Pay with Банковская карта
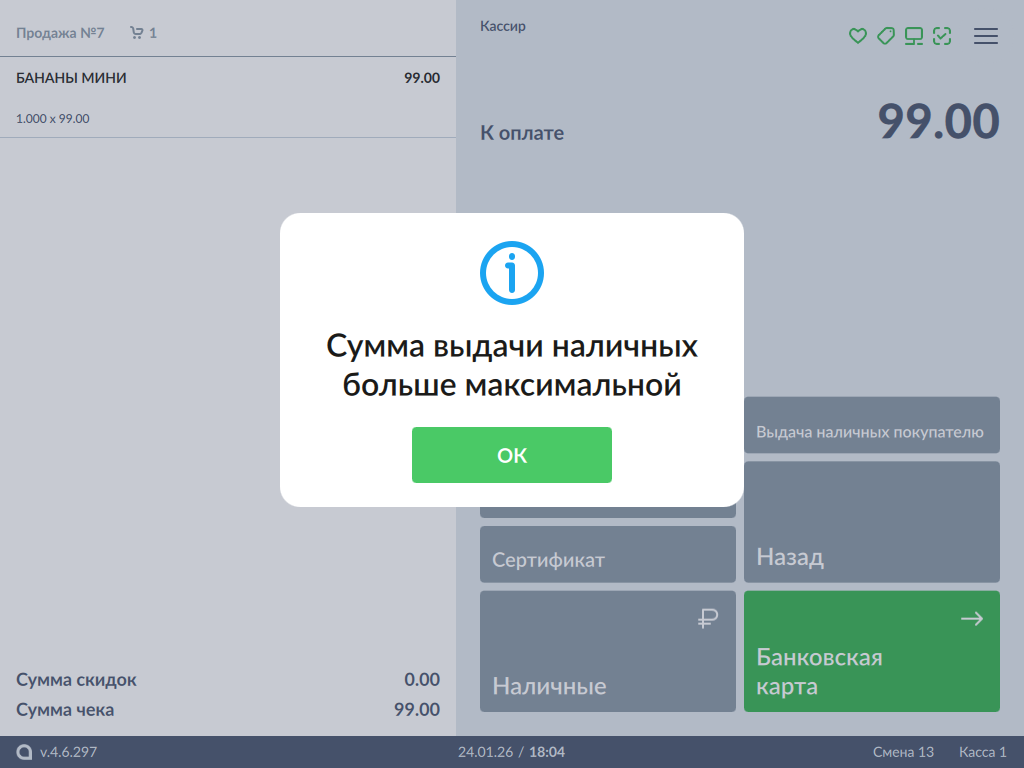Screen dimensions: 1024x768 click(x=871, y=651)
